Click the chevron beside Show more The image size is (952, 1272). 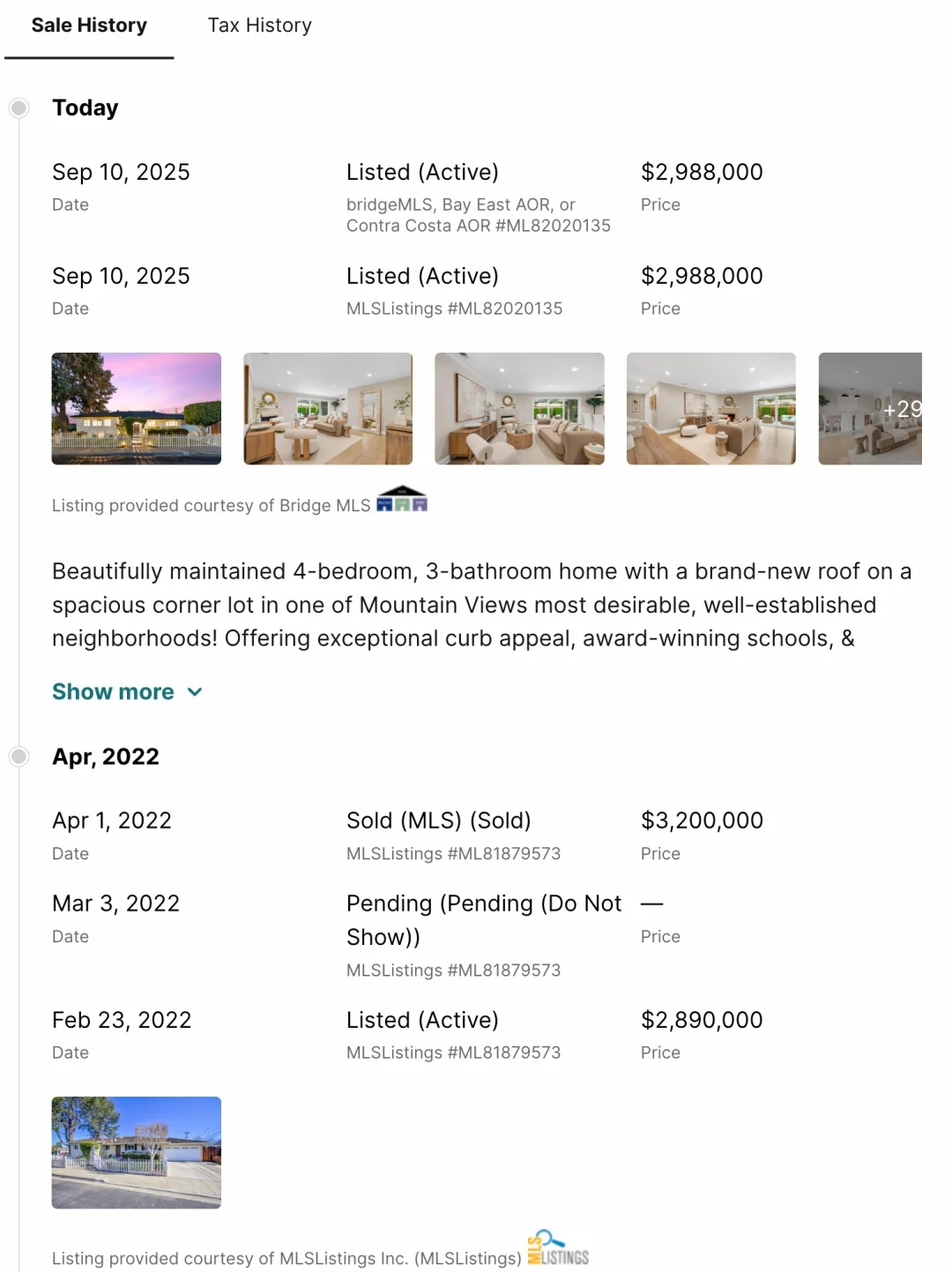[195, 693]
